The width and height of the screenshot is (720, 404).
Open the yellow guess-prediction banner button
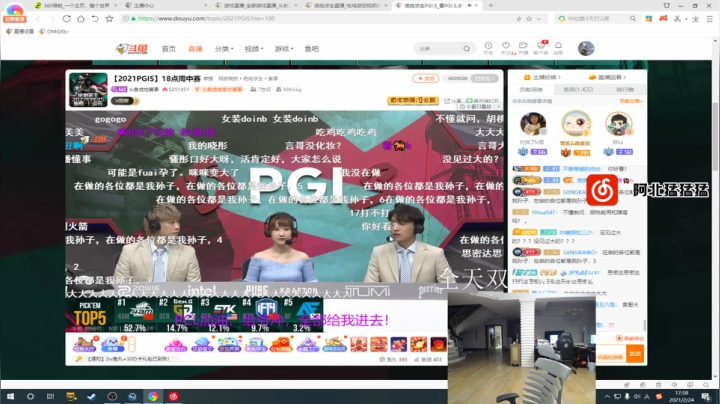[413, 100]
